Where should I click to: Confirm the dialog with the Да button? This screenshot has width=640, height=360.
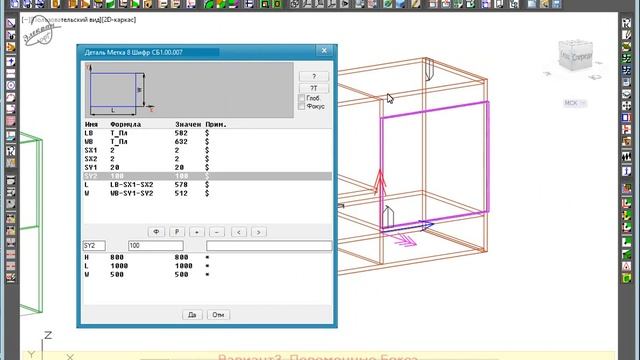pos(192,315)
